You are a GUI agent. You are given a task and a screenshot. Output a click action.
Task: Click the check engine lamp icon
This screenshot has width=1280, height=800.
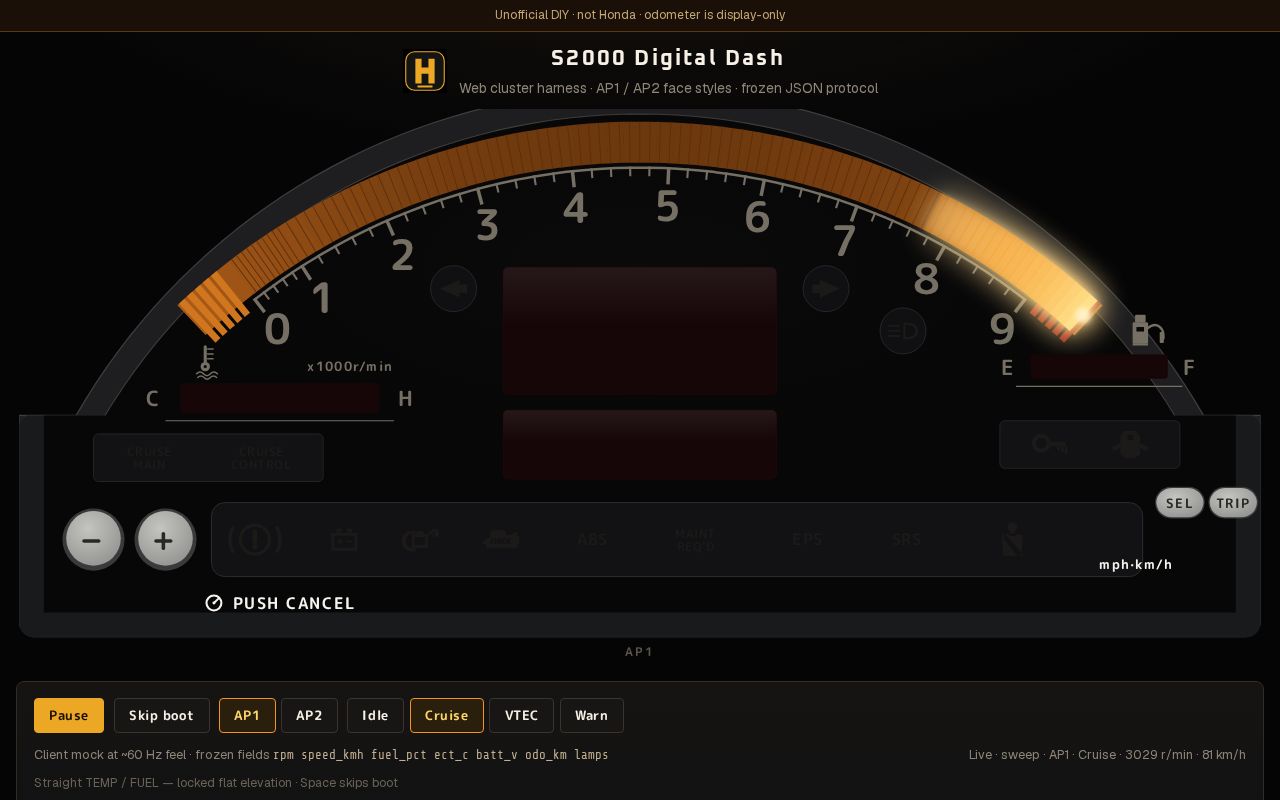pos(501,540)
